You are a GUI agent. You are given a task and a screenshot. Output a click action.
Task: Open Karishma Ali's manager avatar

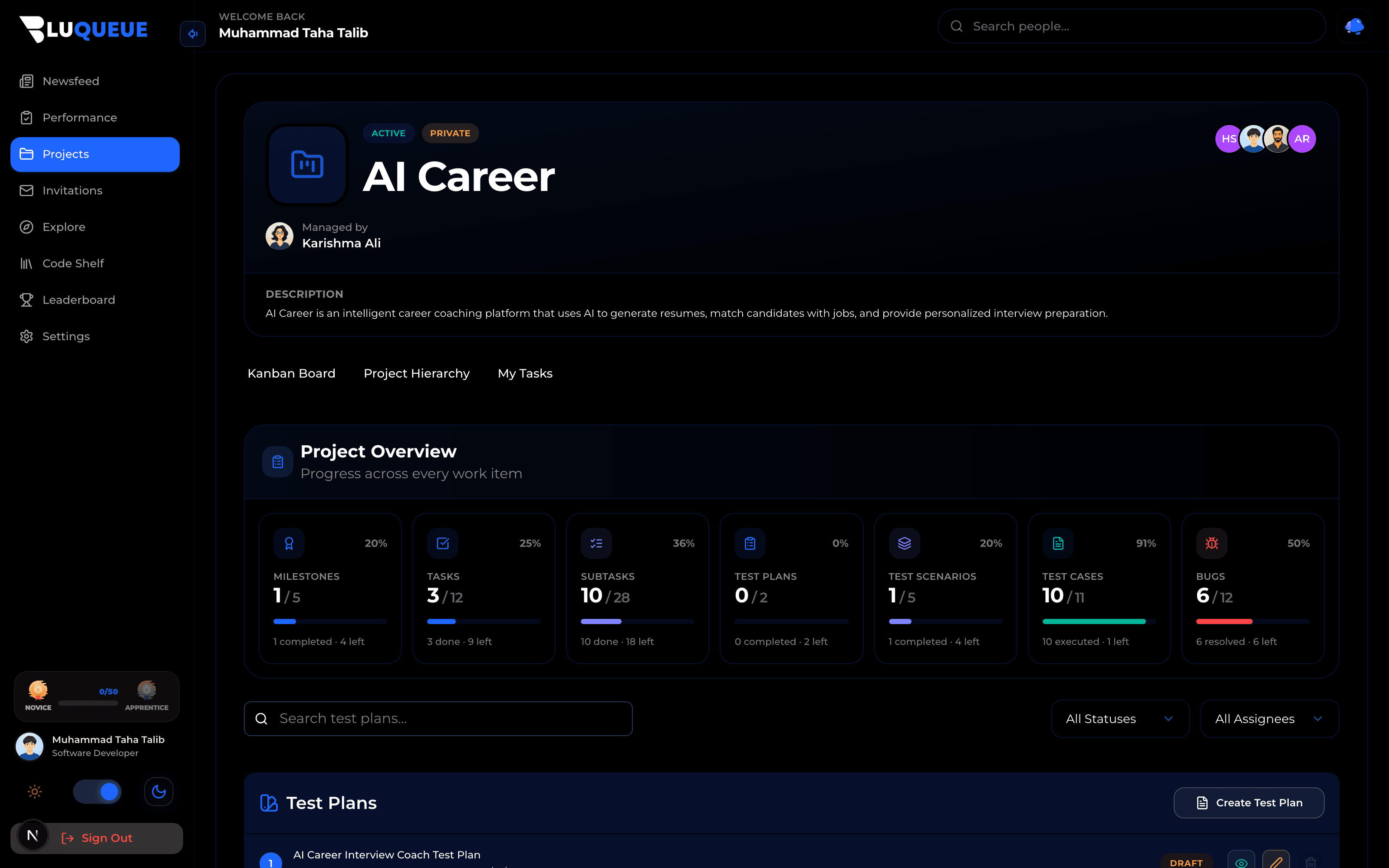pyautogui.click(x=280, y=236)
